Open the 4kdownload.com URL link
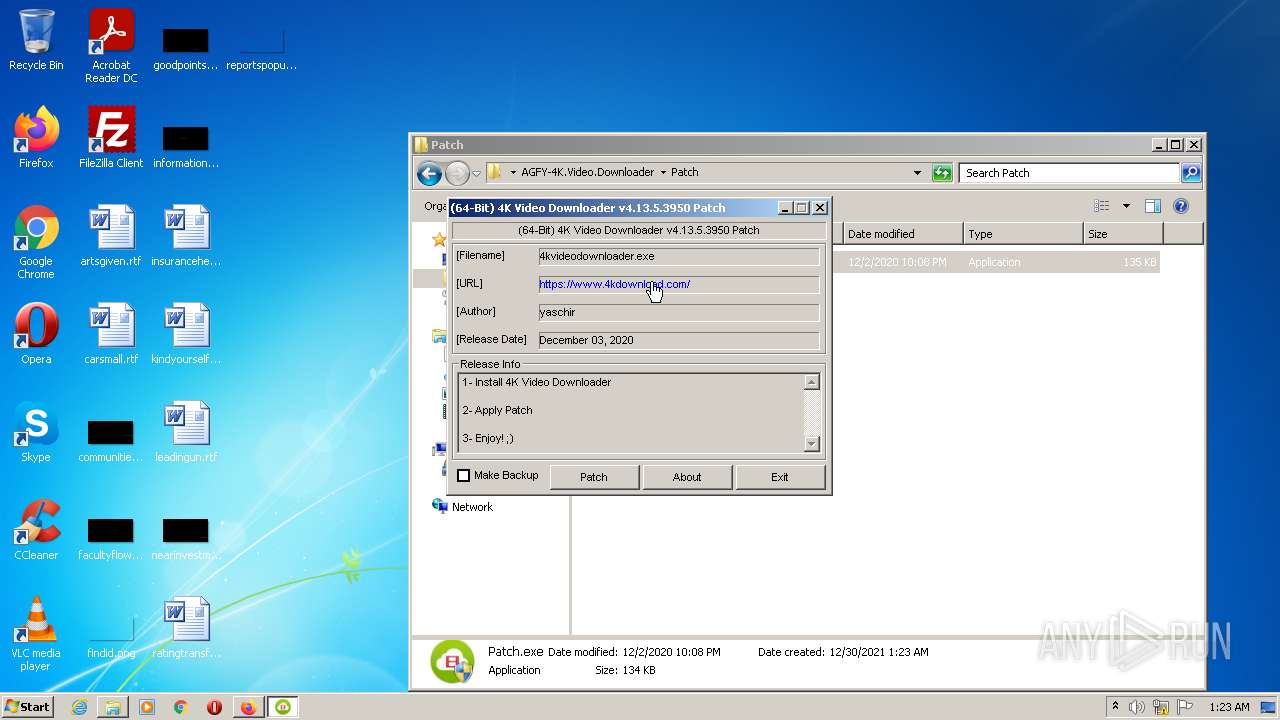The height and width of the screenshot is (720, 1280). coord(614,284)
